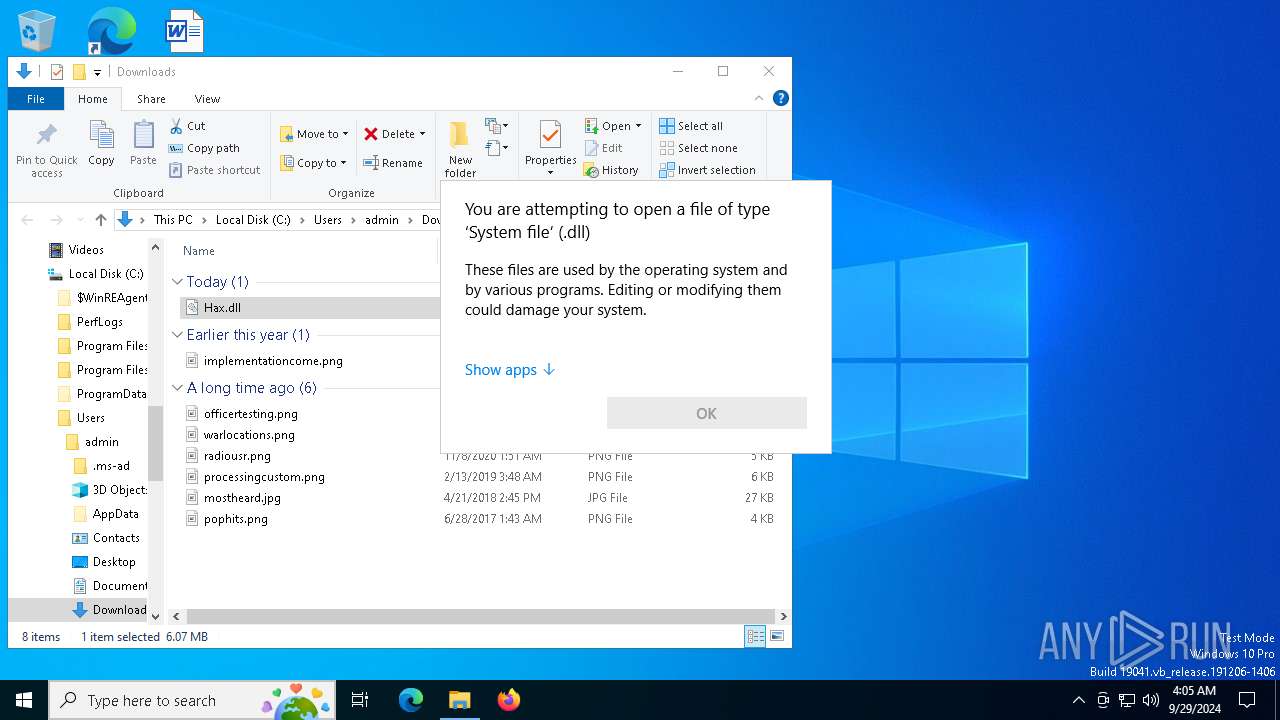Click the Edit ribbon item
Screen dimensions: 1280x720
[604, 148]
